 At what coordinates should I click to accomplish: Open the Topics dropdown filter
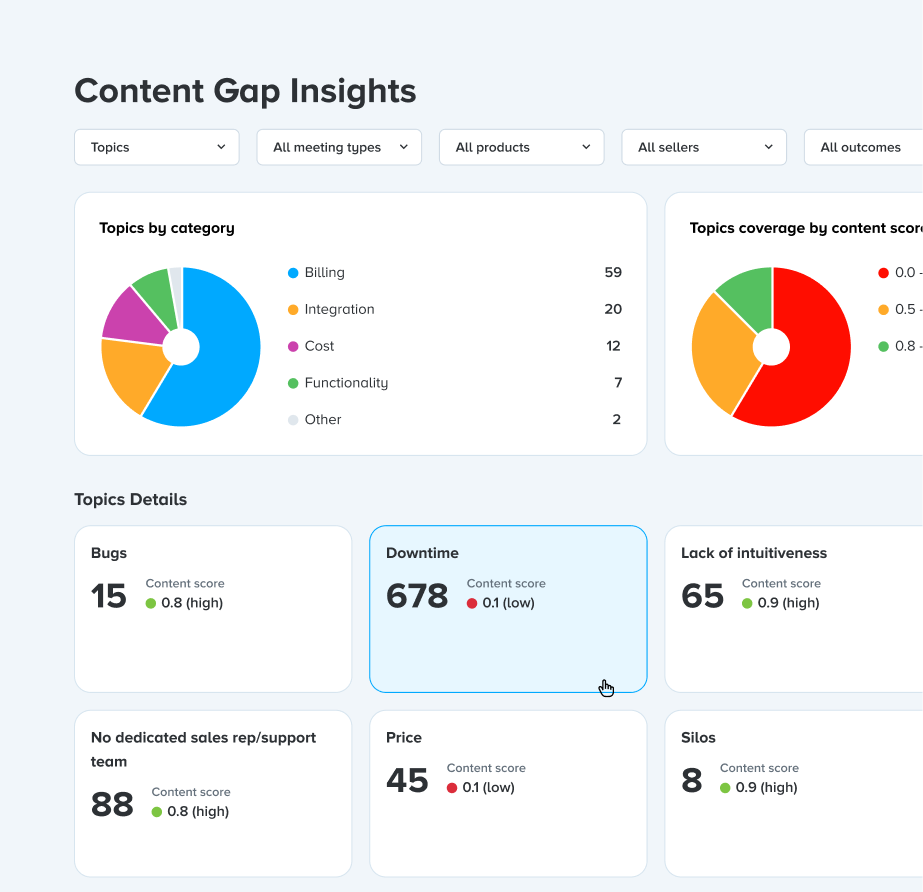pos(157,147)
